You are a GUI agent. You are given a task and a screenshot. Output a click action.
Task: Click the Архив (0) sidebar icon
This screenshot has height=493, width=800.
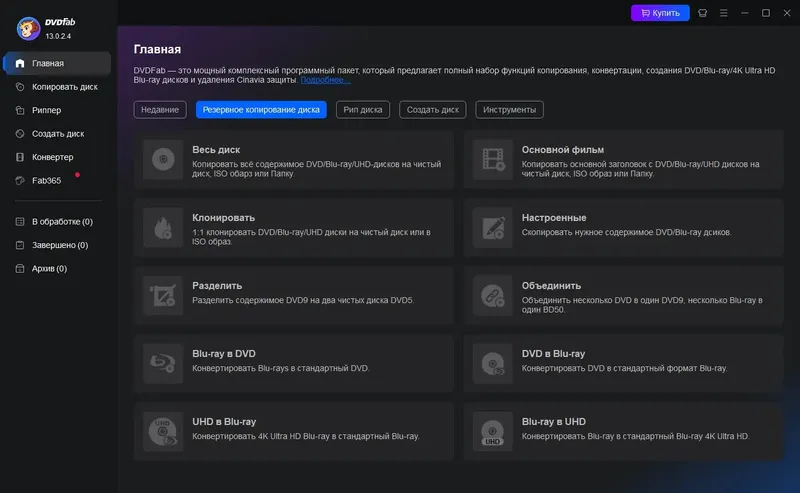[20, 269]
